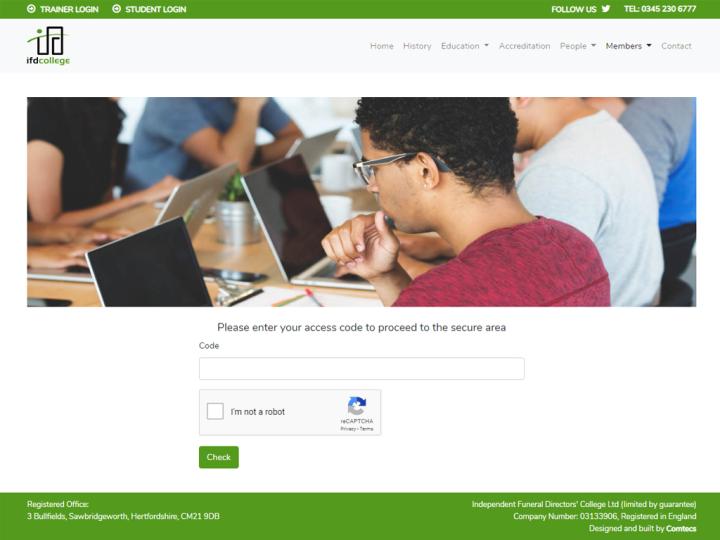The image size is (720, 540).
Task: Click the reCAPTCHA Privacy link
Action: click(348, 429)
